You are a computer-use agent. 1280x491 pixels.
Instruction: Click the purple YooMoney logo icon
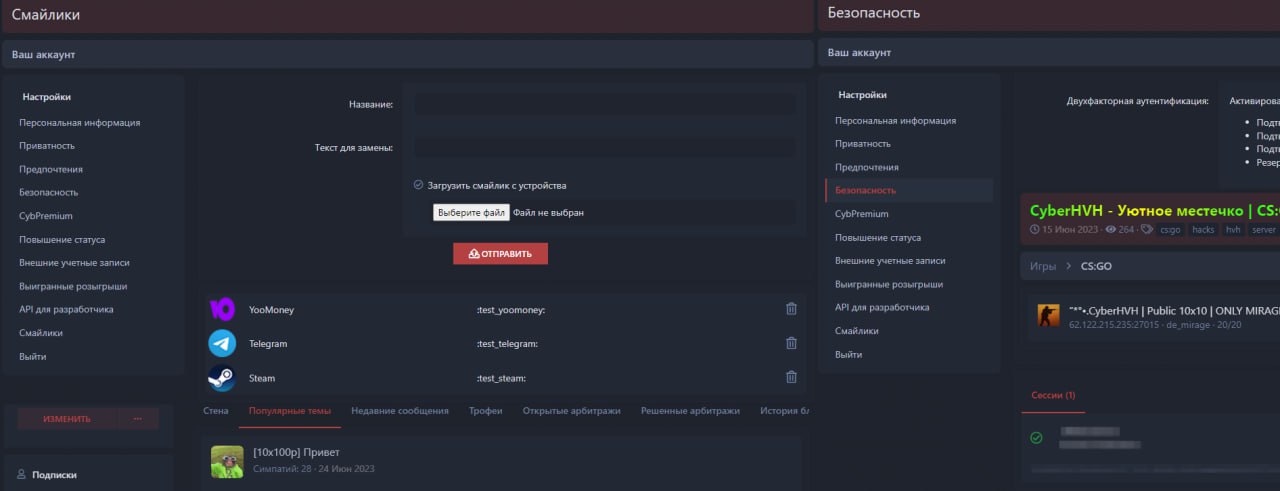click(x=222, y=310)
